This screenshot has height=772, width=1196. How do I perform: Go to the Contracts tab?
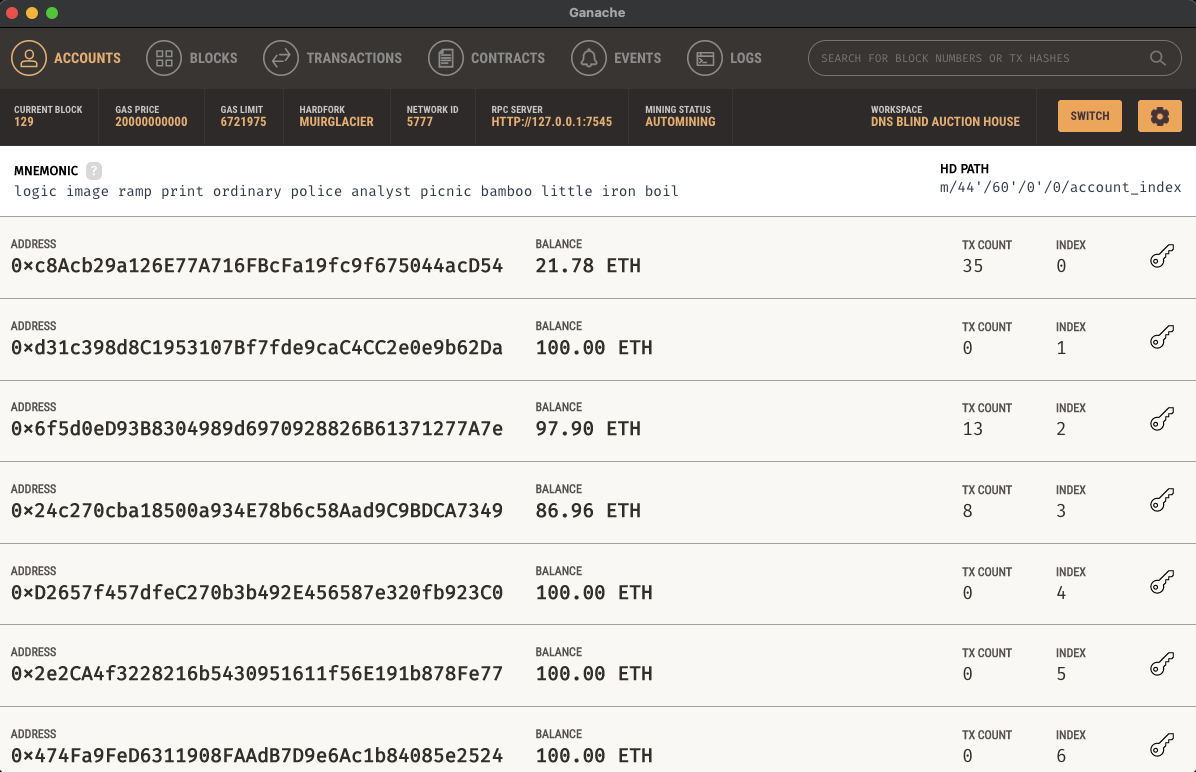click(x=487, y=58)
